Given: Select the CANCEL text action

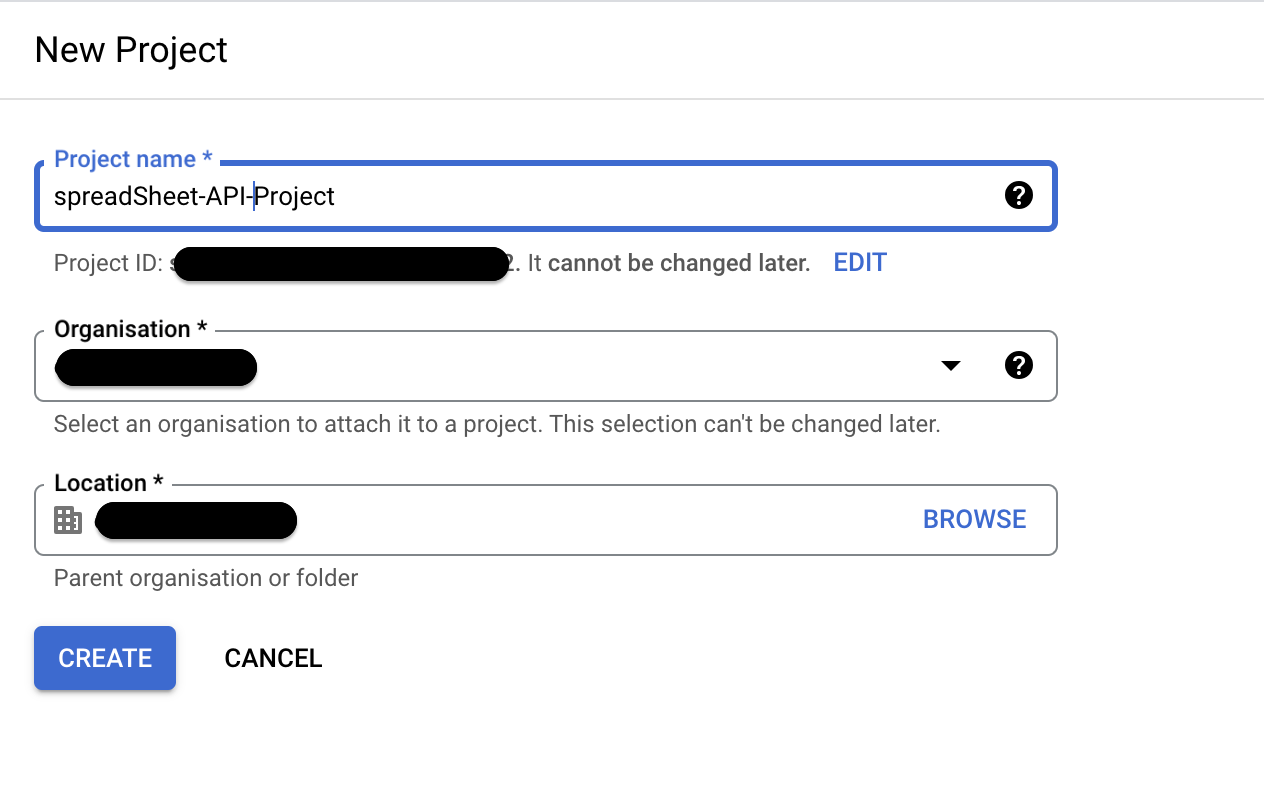Looking at the screenshot, I should click(273, 658).
